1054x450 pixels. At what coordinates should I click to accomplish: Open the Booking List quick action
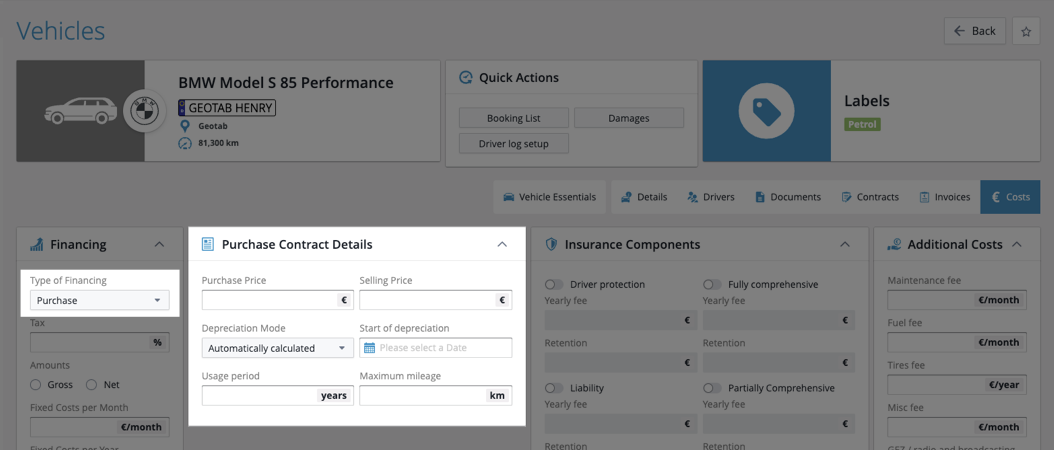[513, 118]
